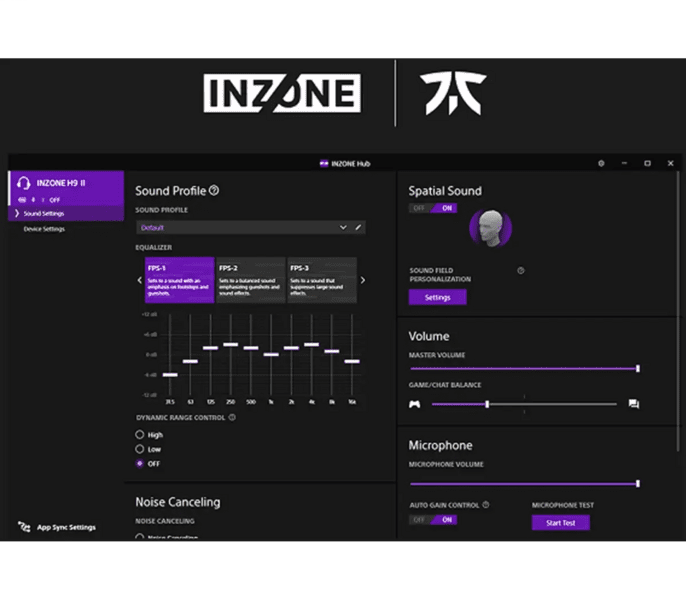Viewport: 686px width, 600px height.
Task: Click Sound Field Personalization help icon
Action: (x=521, y=270)
